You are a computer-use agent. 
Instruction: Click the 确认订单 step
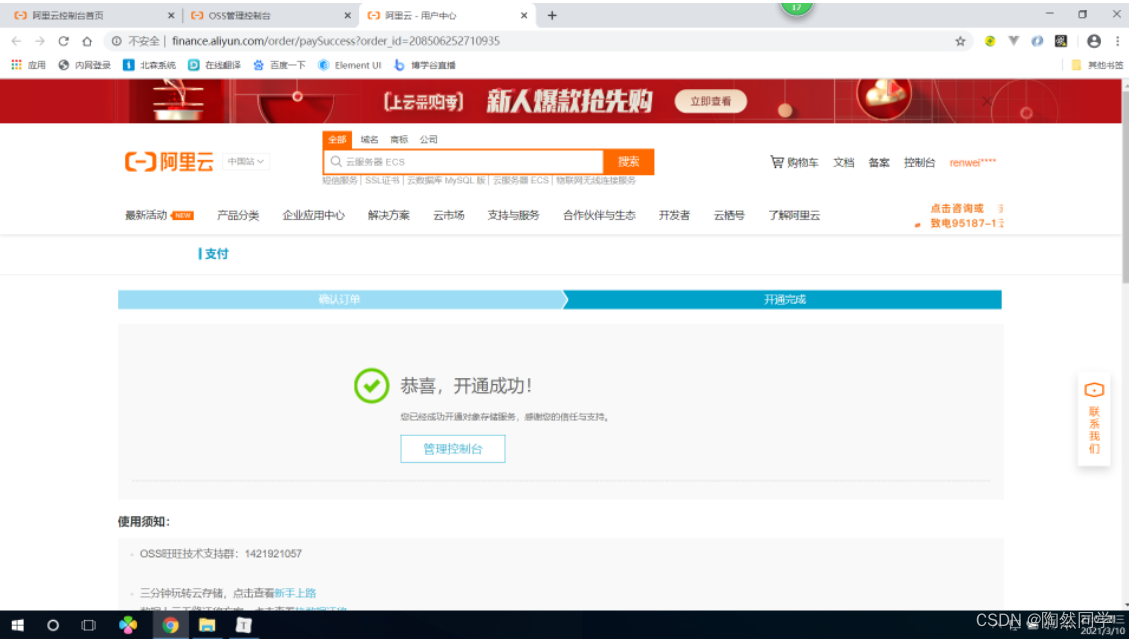[339, 299]
